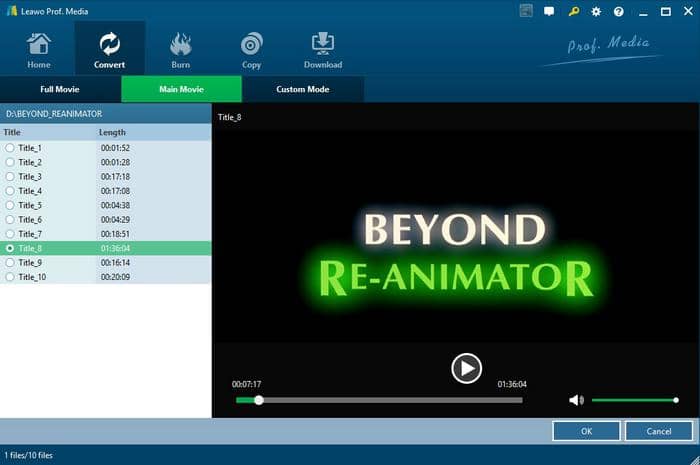700x465 pixels.
Task: Open the Burn module
Action: [180, 50]
